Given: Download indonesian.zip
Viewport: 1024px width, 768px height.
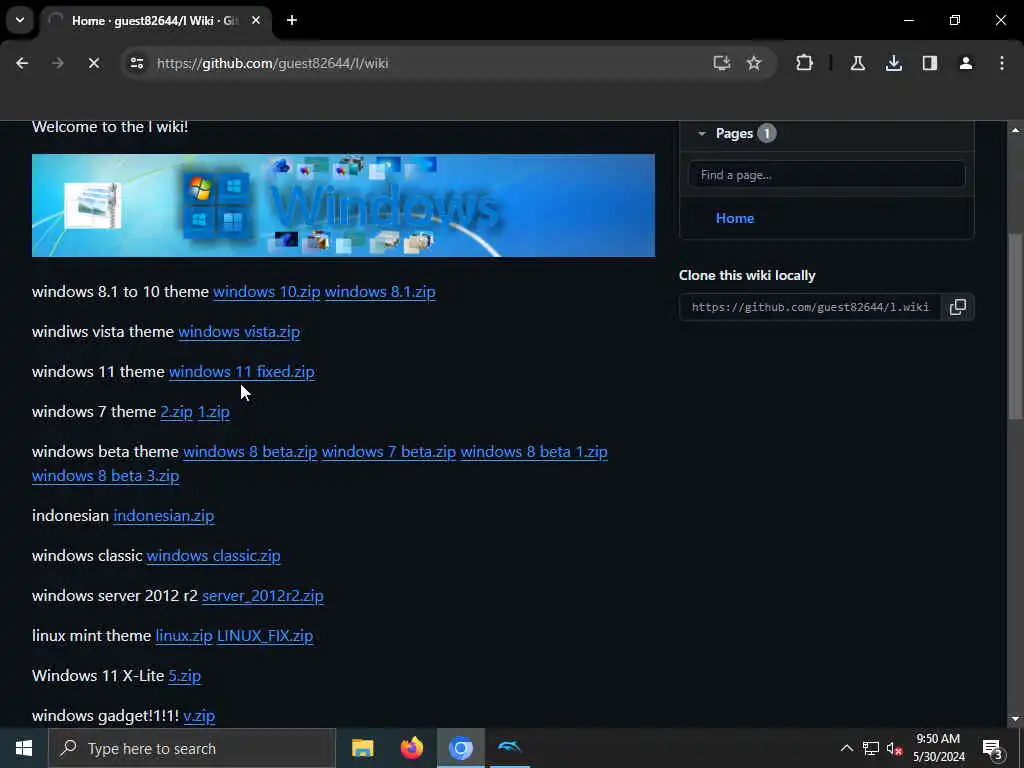Looking at the screenshot, I should point(163,516).
